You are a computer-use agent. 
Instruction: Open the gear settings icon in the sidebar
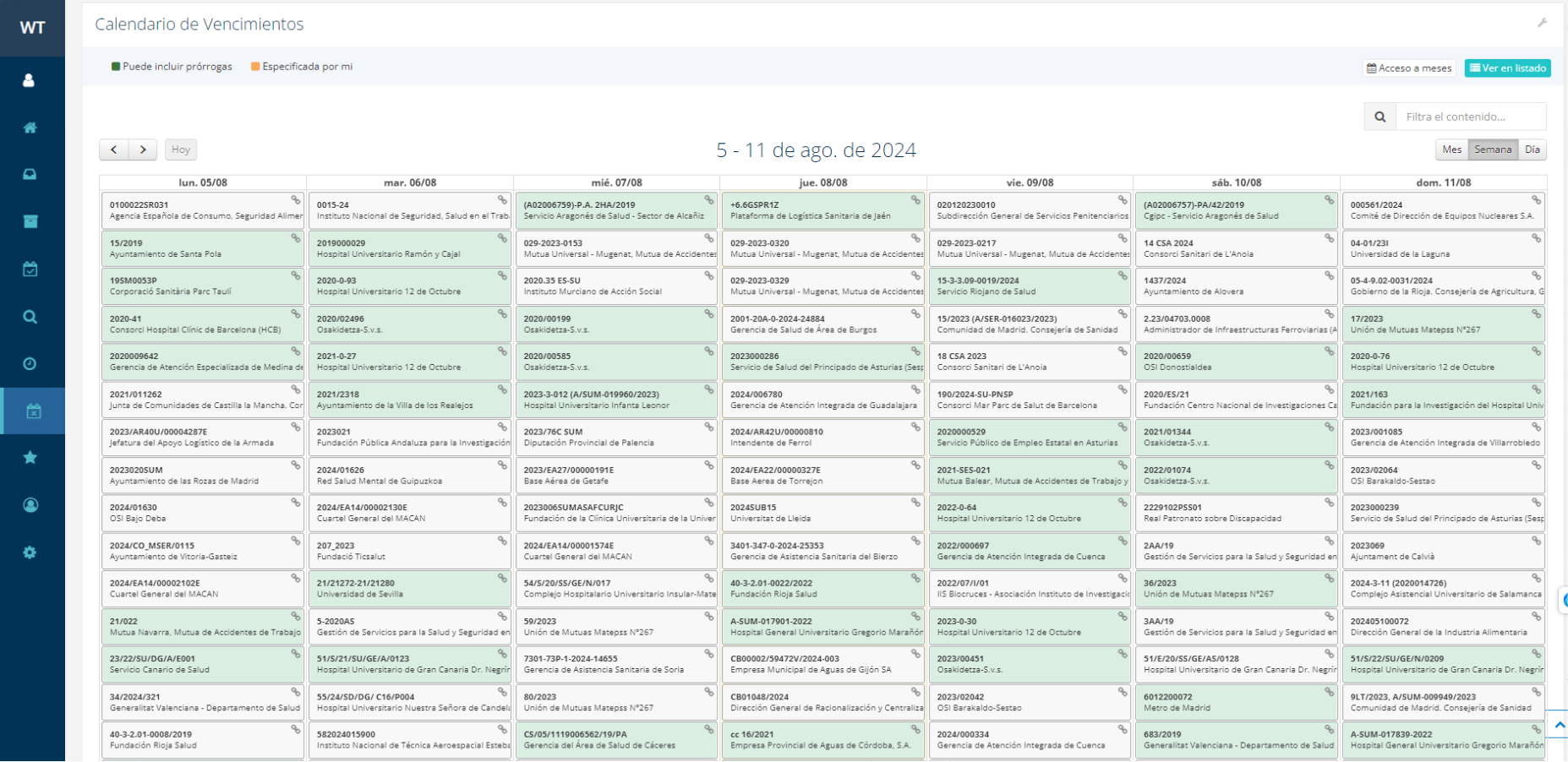click(x=30, y=552)
